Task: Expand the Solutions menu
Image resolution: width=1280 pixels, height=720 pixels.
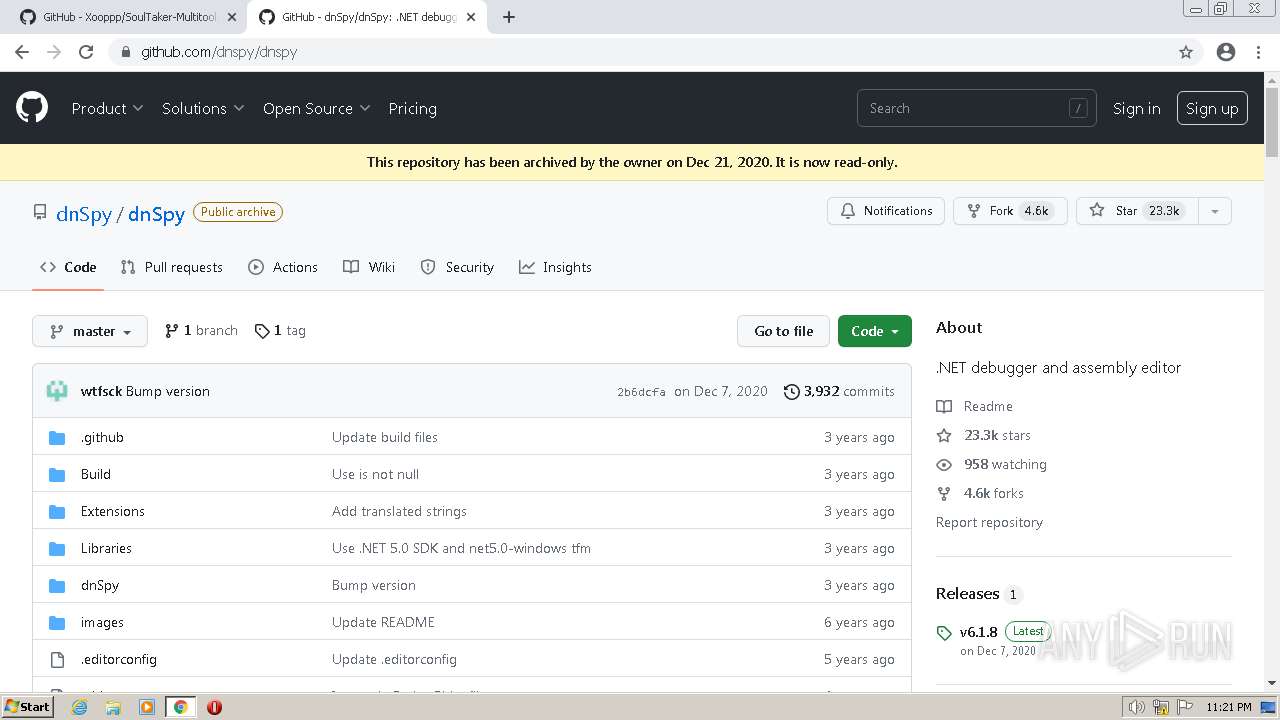Action: (203, 108)
